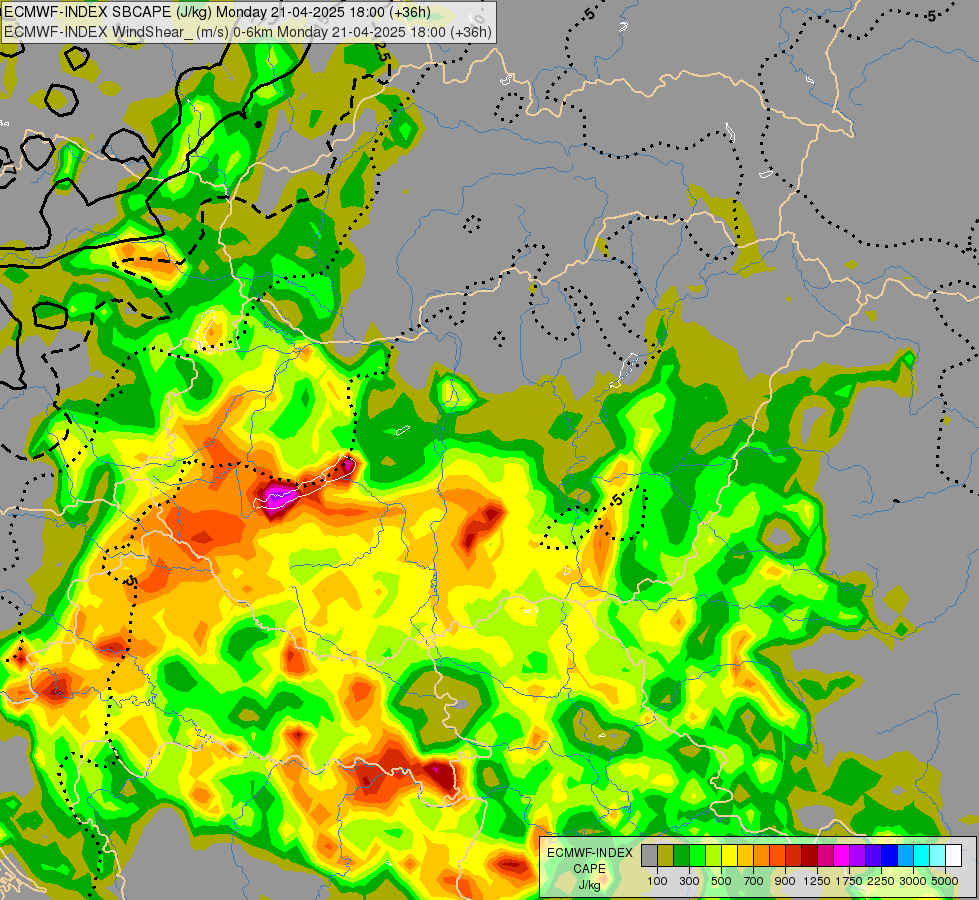Viewport: 979px width, 900px height.
Task: Select the olive legend swatch
Action: (x=666, y=855)
